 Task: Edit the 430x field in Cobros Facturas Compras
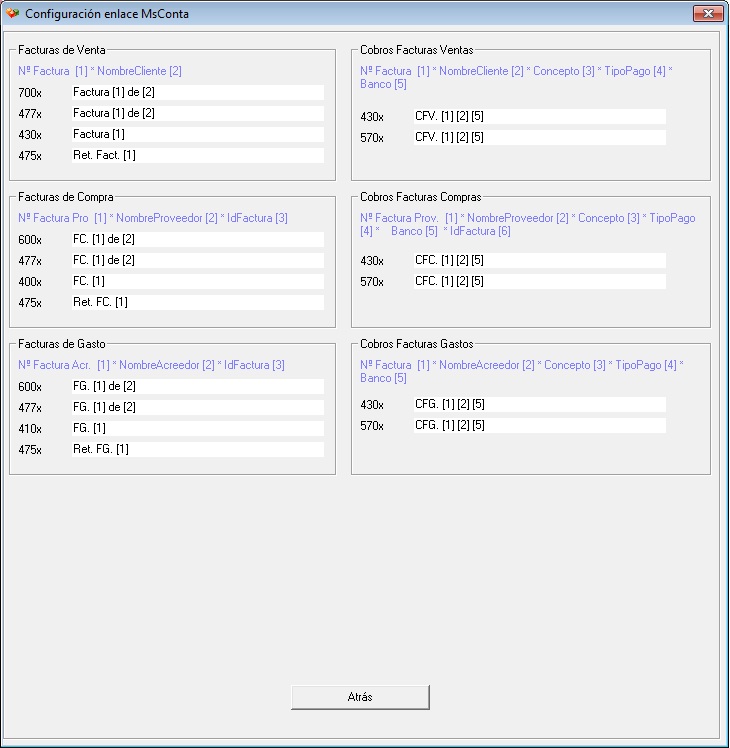point(540,260)
